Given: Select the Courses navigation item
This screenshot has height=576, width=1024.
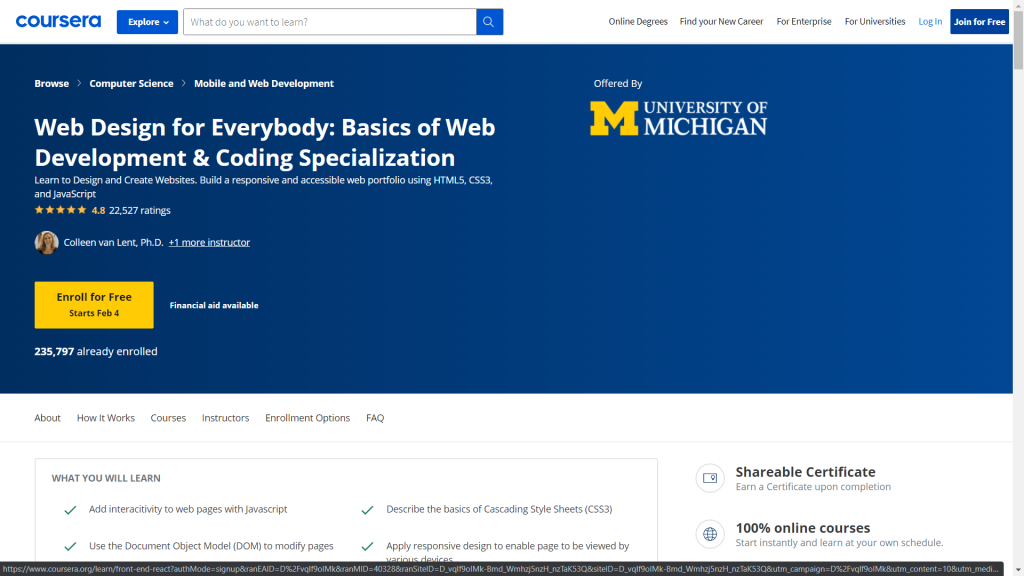Looking at the screenshot, I should click(168, 417).
